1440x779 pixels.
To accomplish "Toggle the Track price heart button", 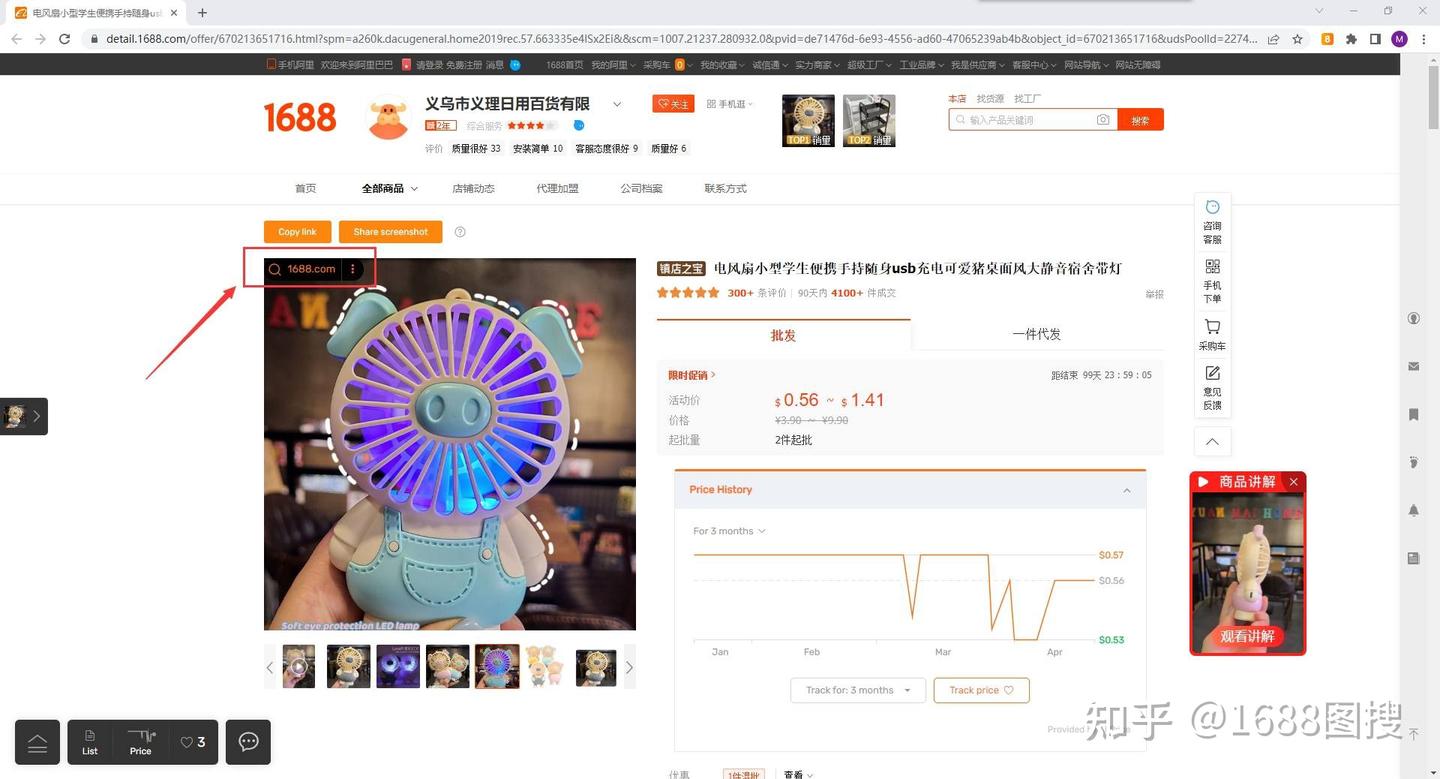I will [1009, 689].
